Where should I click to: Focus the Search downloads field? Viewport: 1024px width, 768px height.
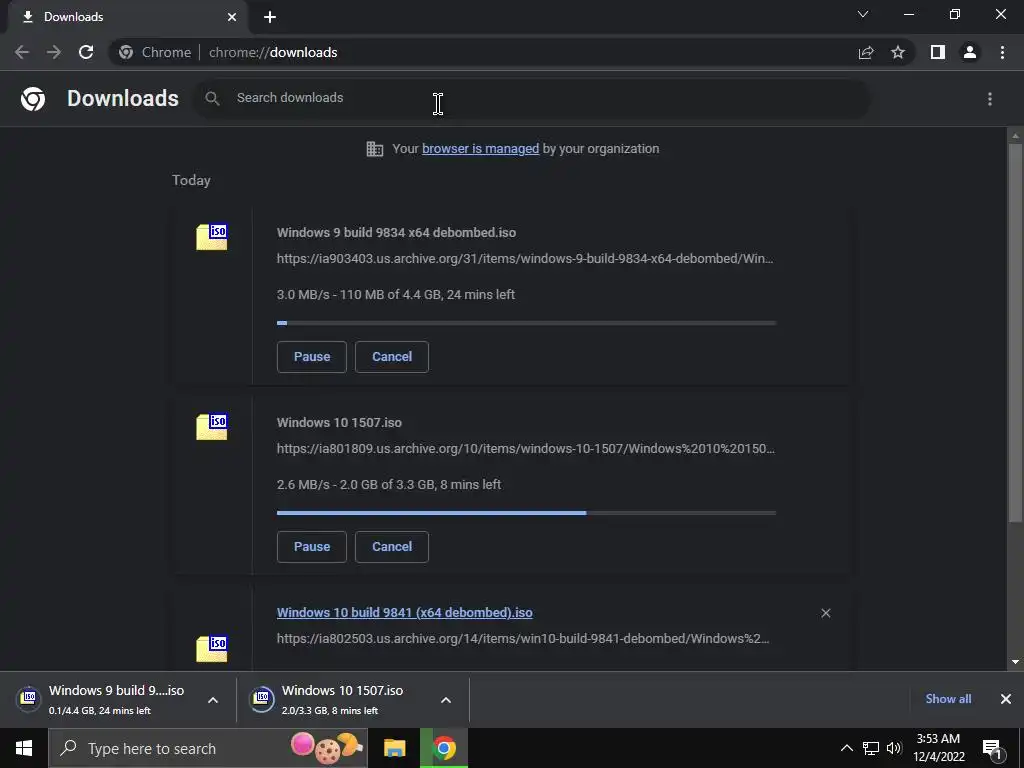click(532, 99)
